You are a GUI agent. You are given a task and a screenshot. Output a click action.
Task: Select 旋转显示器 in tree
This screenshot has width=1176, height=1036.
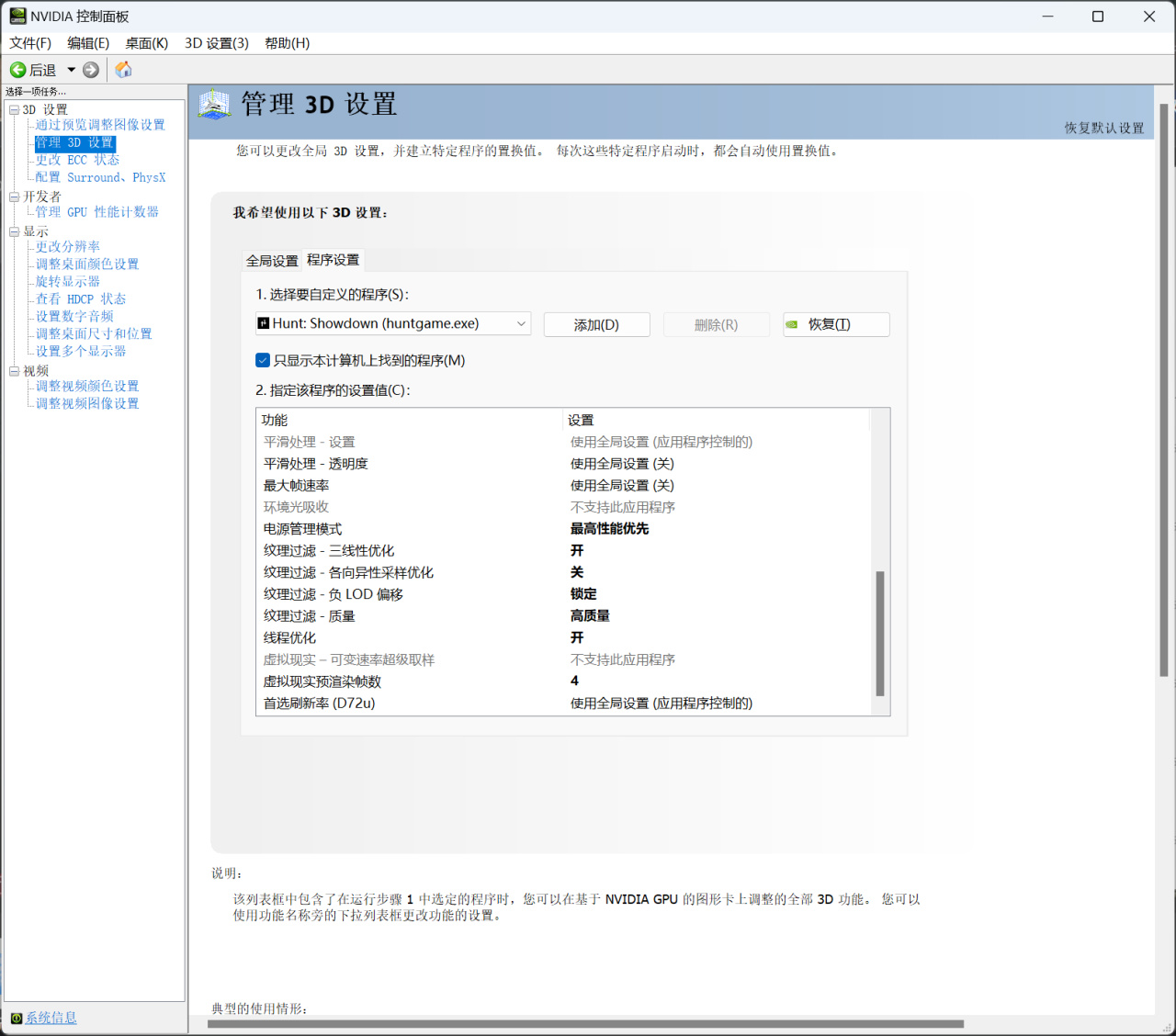(68, 282)
